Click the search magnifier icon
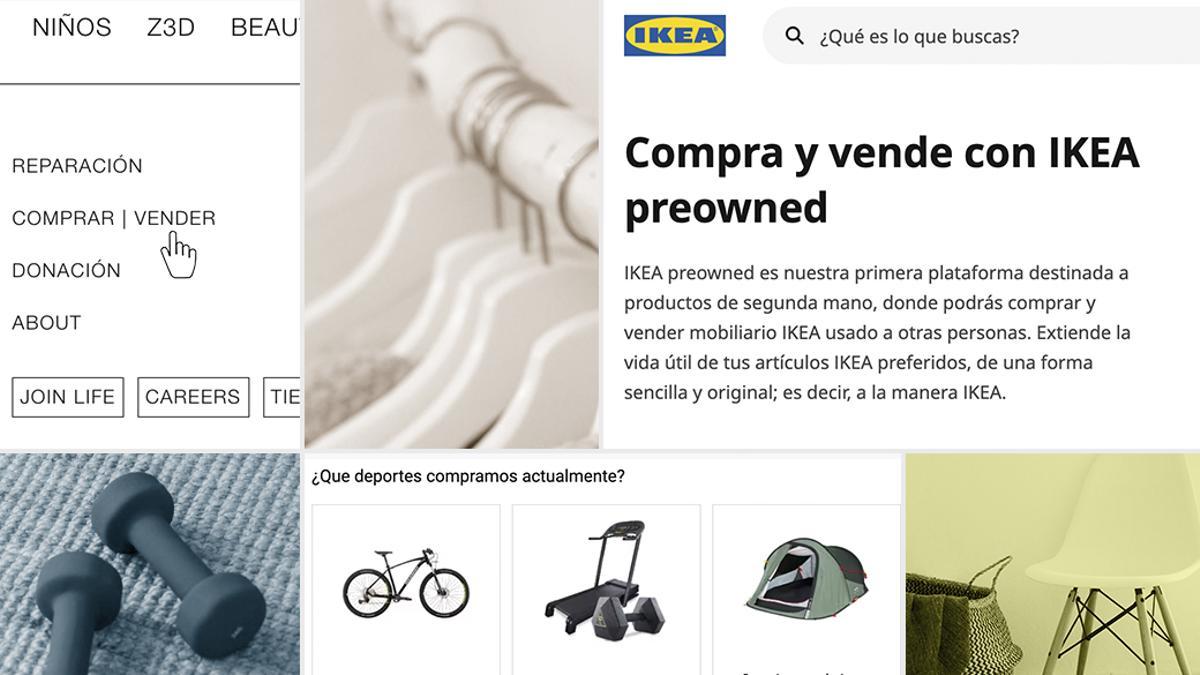The width and height of the screenshot is (1200, 675). click(x=794, y=36)
